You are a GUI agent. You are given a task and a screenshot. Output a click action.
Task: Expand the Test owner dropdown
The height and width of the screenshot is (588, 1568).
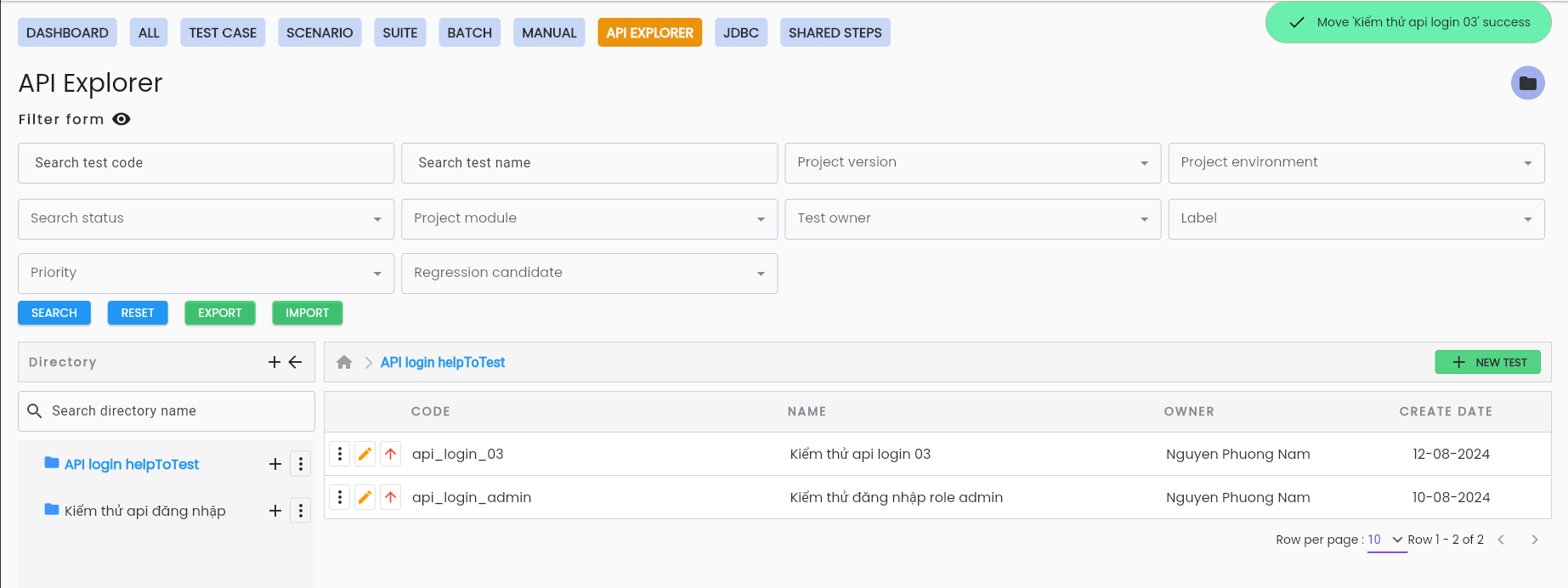tap(972, 219)
